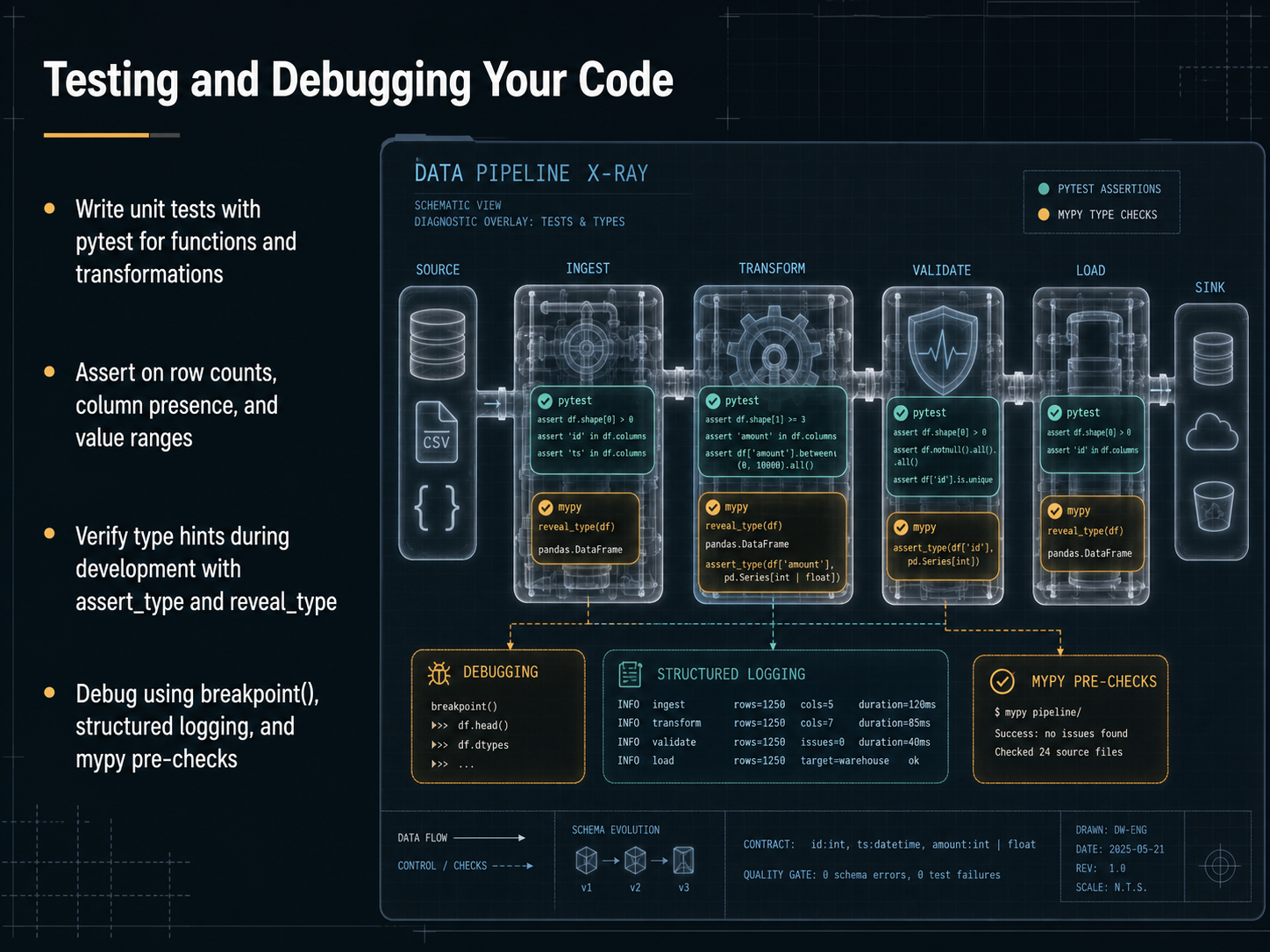Click the curly braces JSON icon
This screenshot has height=952, width=1270.
point(437,508)
